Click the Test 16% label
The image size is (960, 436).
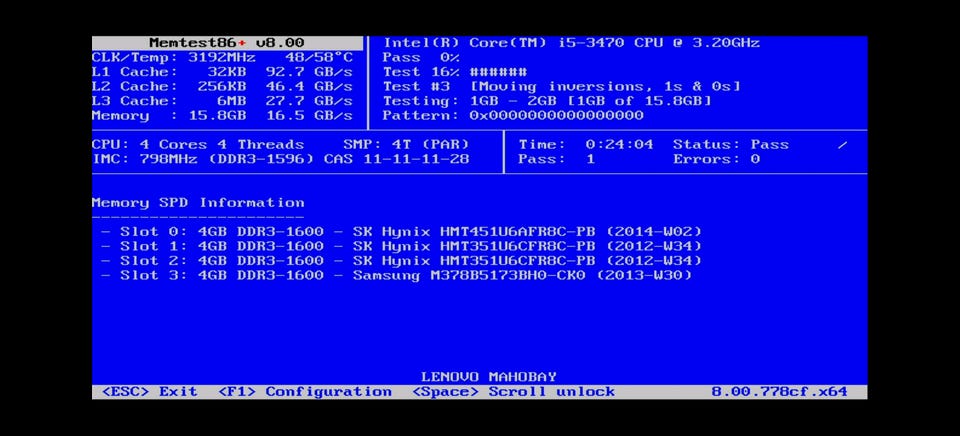click(421, 72)
